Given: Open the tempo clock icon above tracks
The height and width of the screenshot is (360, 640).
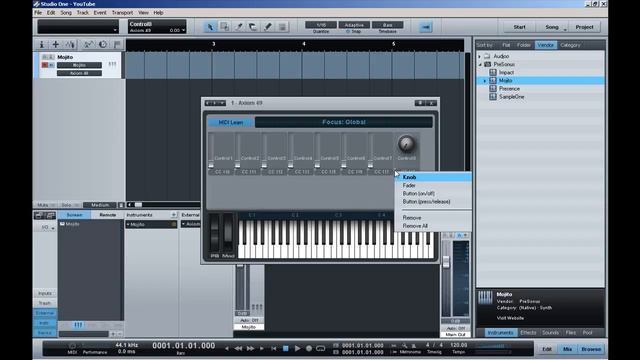Looking at the screenshot, I should point(103,44).
